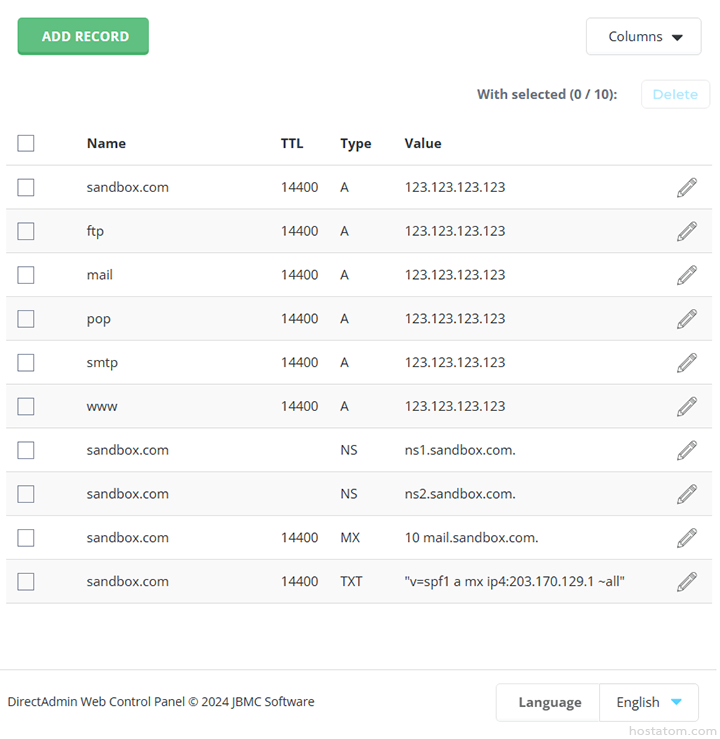
Task: Edit the www A record
Action: [686, 406]
